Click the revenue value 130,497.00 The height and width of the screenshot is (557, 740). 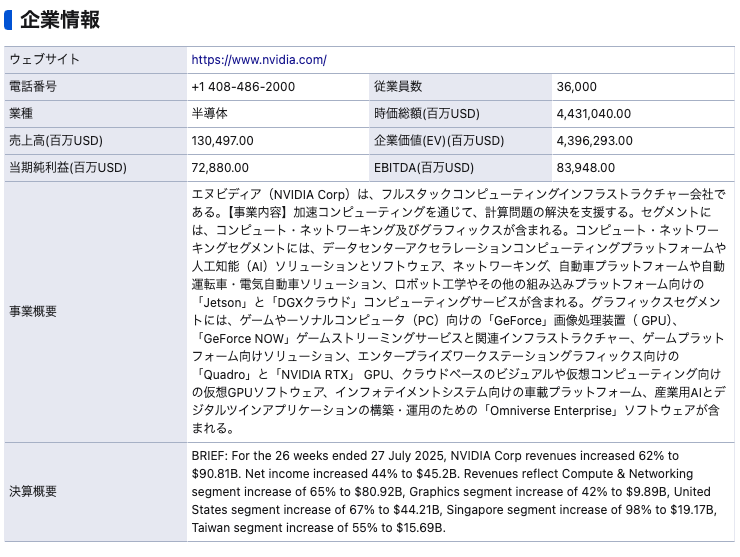[x=222, y=141]
